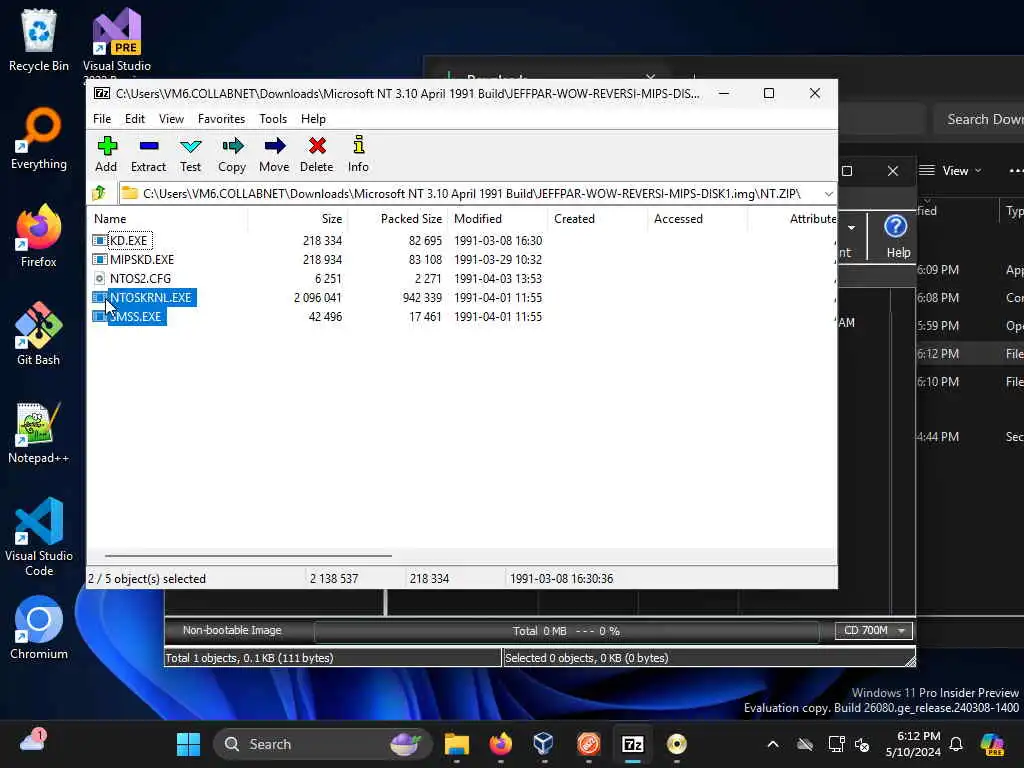The height and width of the screenshot is (768, 1024).
Task: Select the Firefox desktop shortcut
Action: click(x=39, y=236)
